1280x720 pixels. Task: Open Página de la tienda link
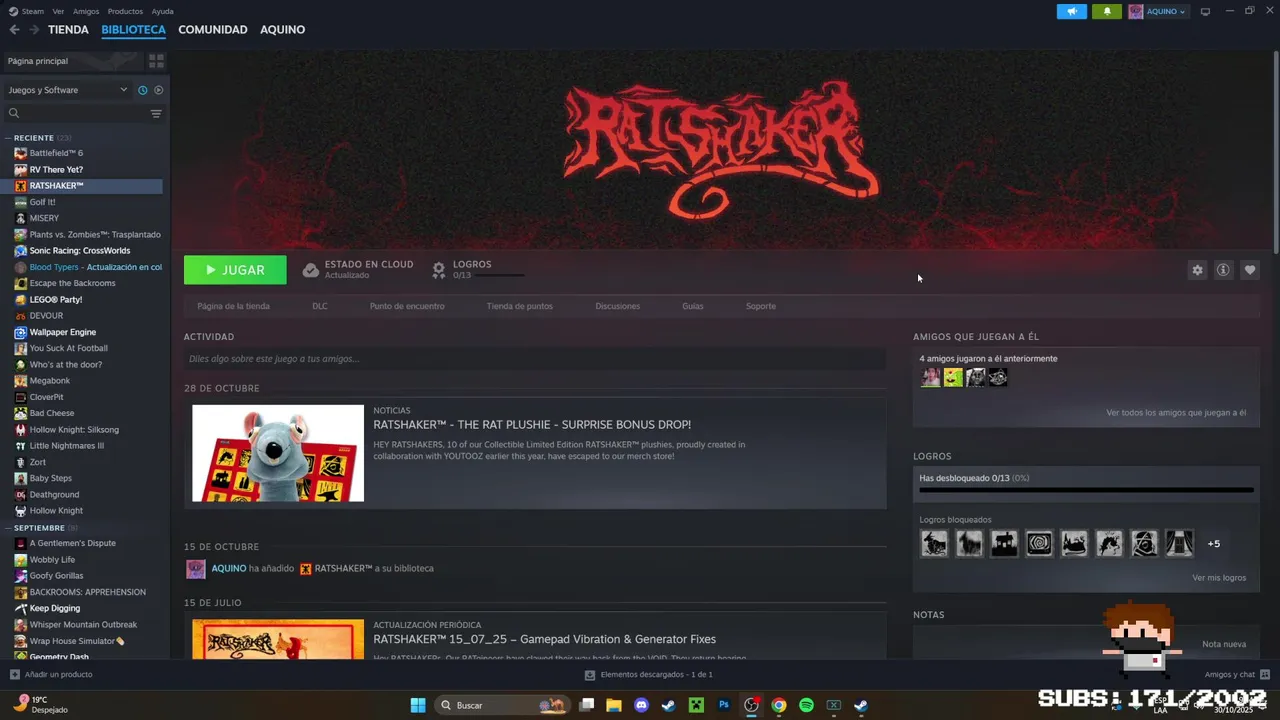233,306
